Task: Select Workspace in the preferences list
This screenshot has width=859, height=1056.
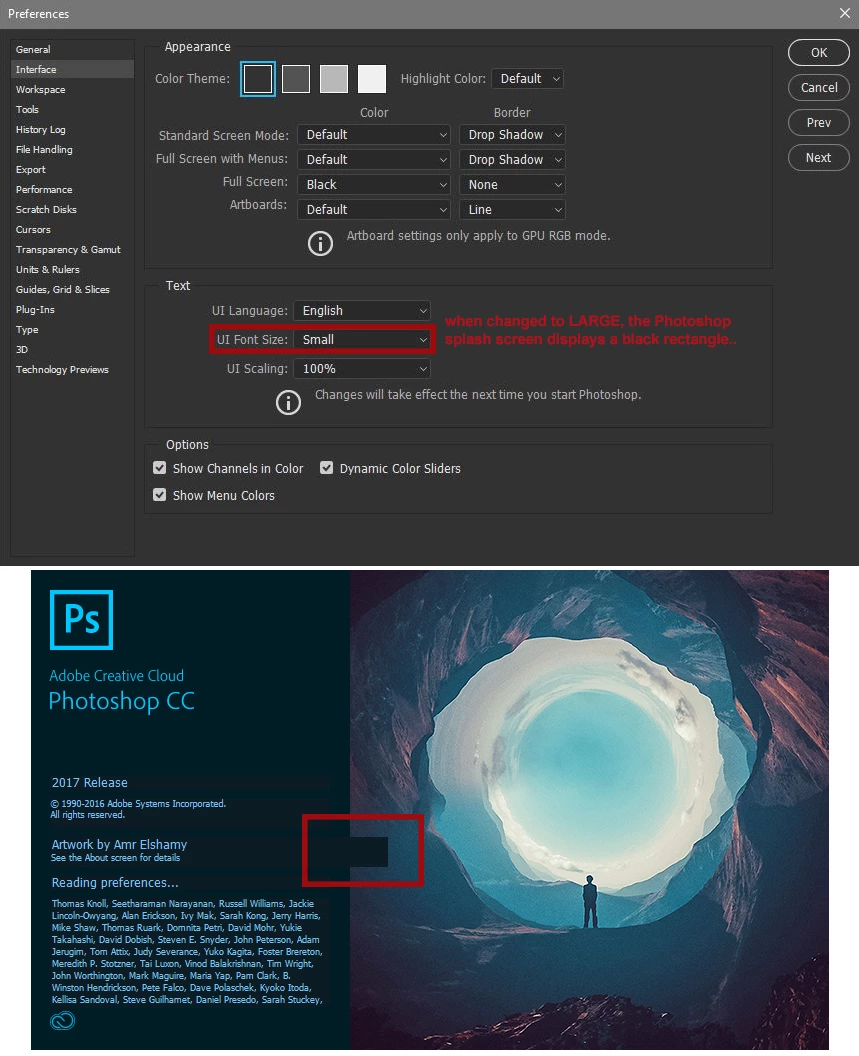Action: [x=72, y=90]
